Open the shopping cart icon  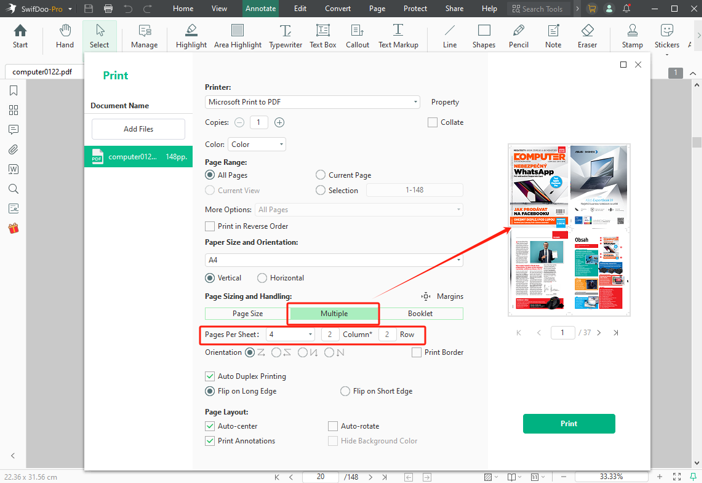pyautogui.click(x=591, y=9)
